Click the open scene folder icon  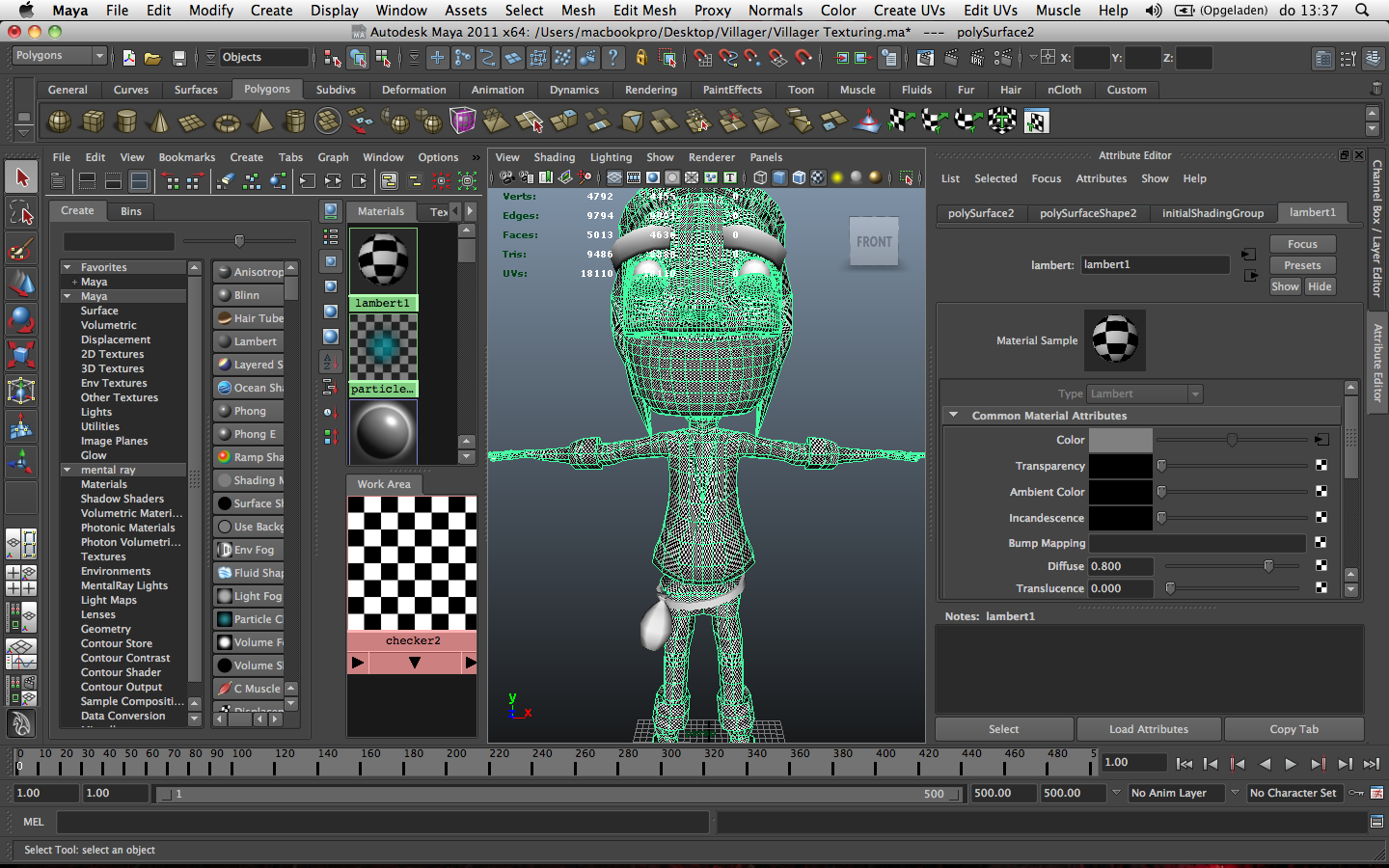point(152,58)
